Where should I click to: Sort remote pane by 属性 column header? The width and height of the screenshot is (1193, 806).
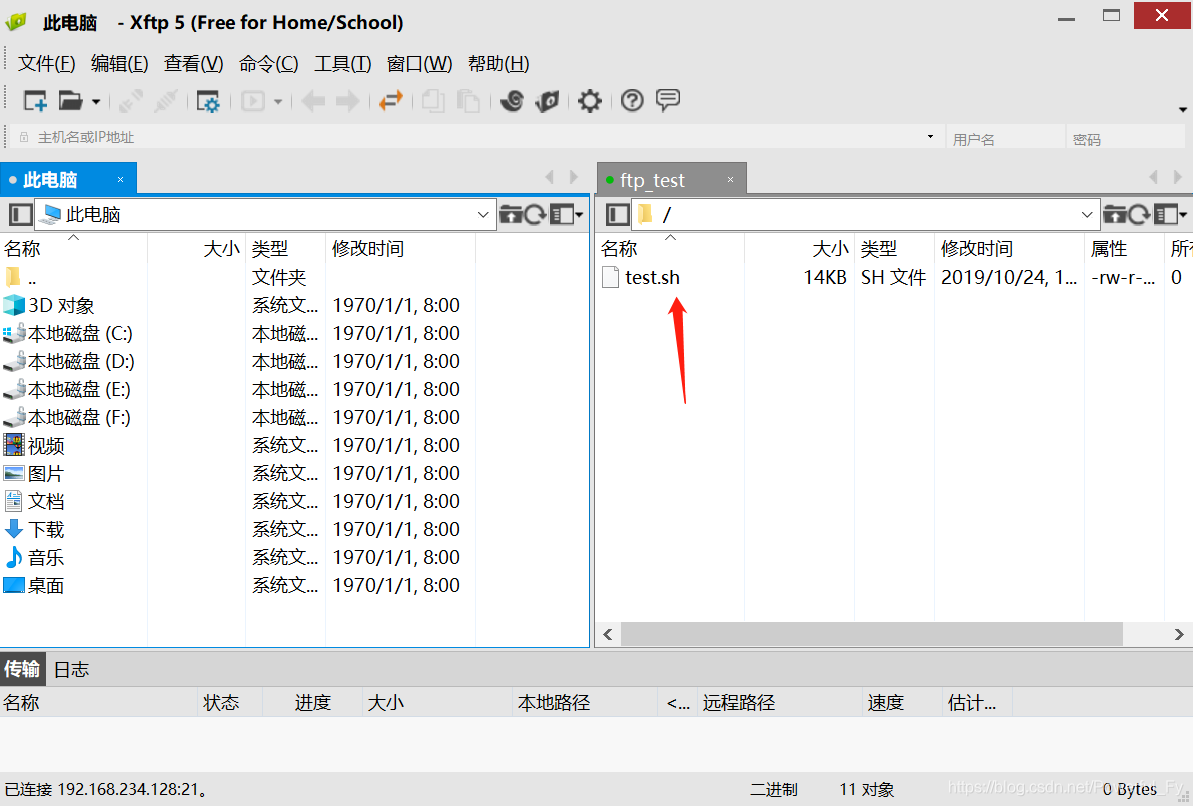point(1124,248)
